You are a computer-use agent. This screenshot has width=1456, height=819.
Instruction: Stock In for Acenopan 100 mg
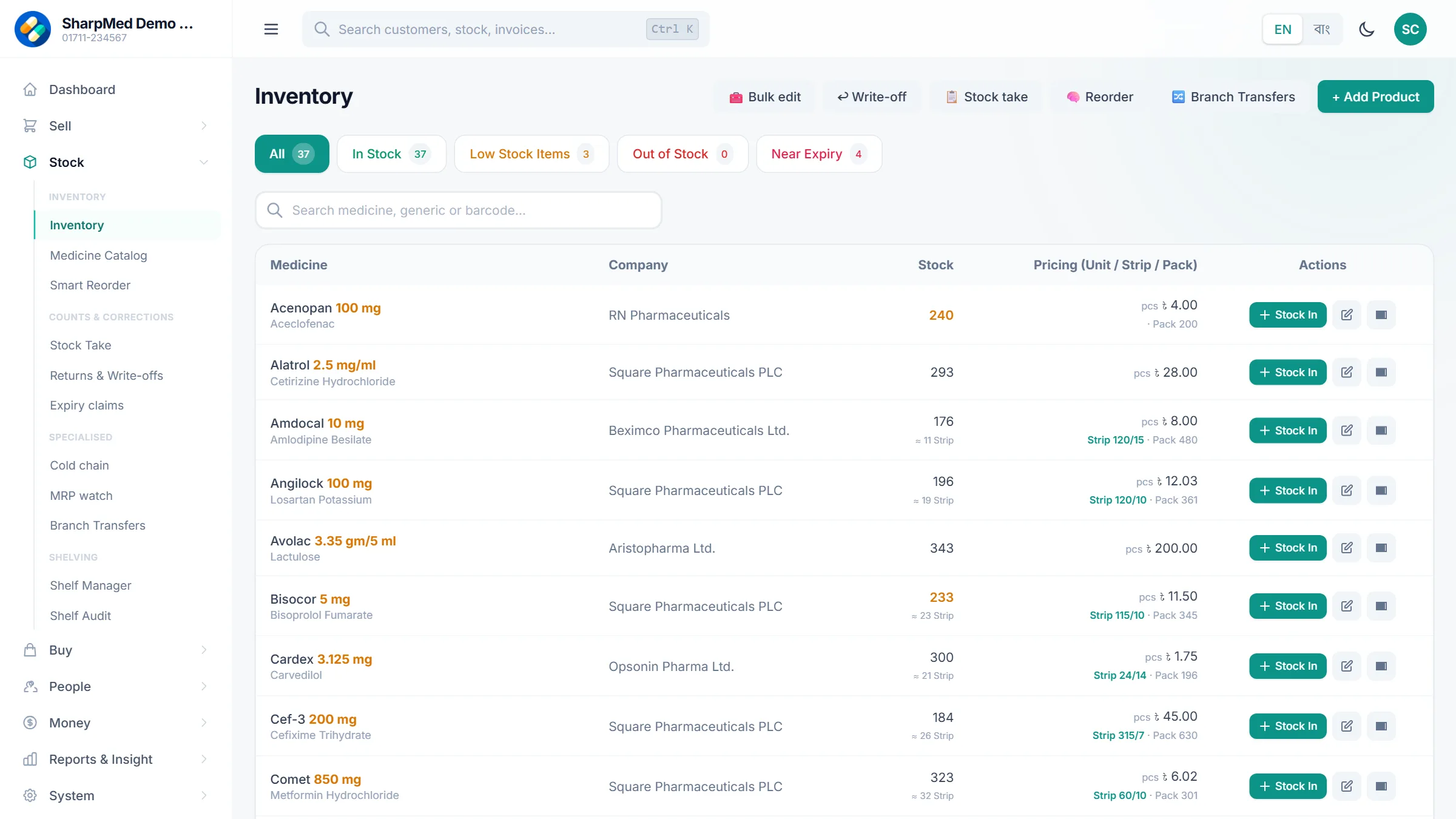pyautogui.click(x=1287, y=315)
